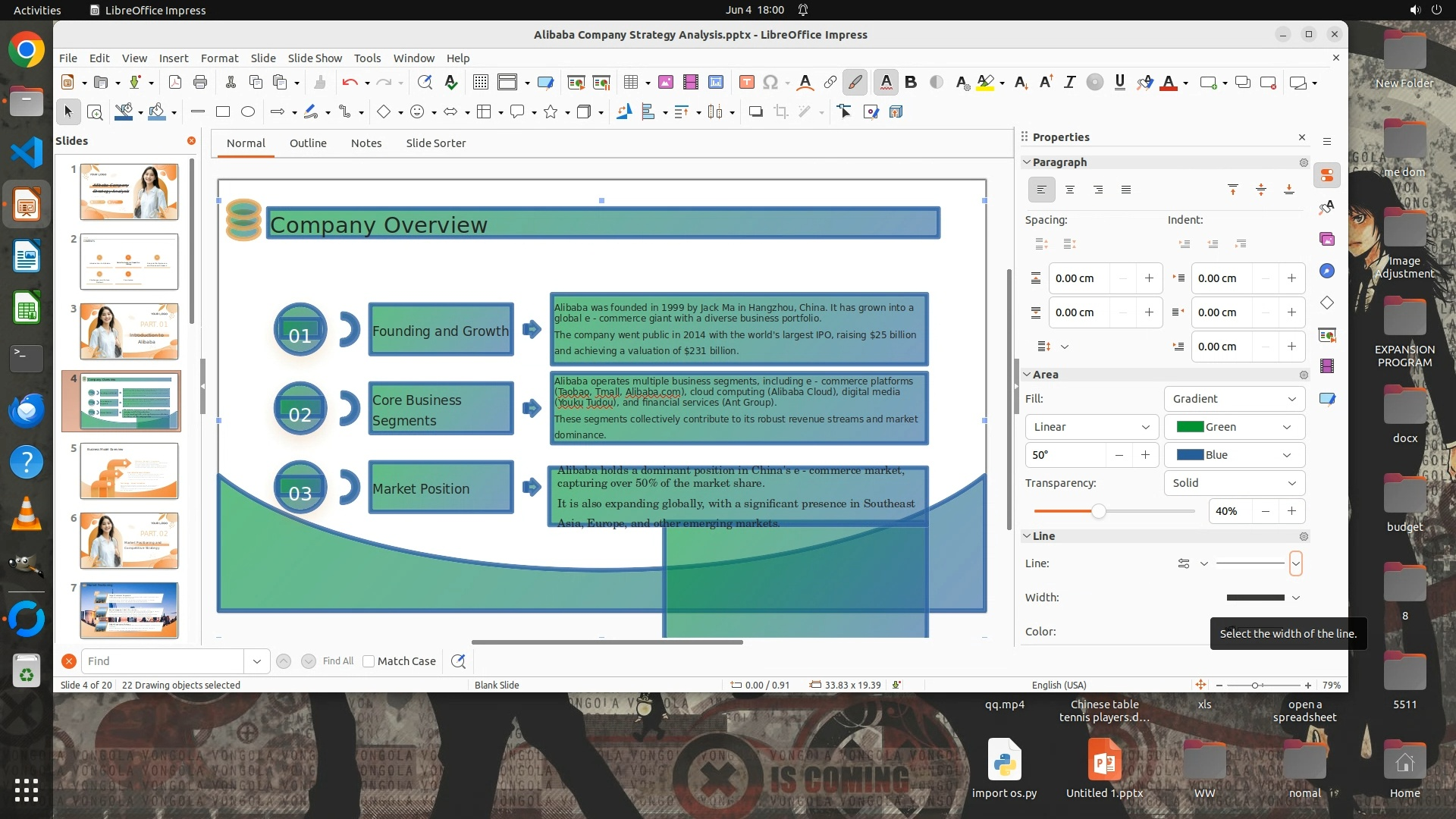Open the Vertical Text Box tool
Image resolution: width=1456 pixels, height=819 pixels.
(746, 83)
